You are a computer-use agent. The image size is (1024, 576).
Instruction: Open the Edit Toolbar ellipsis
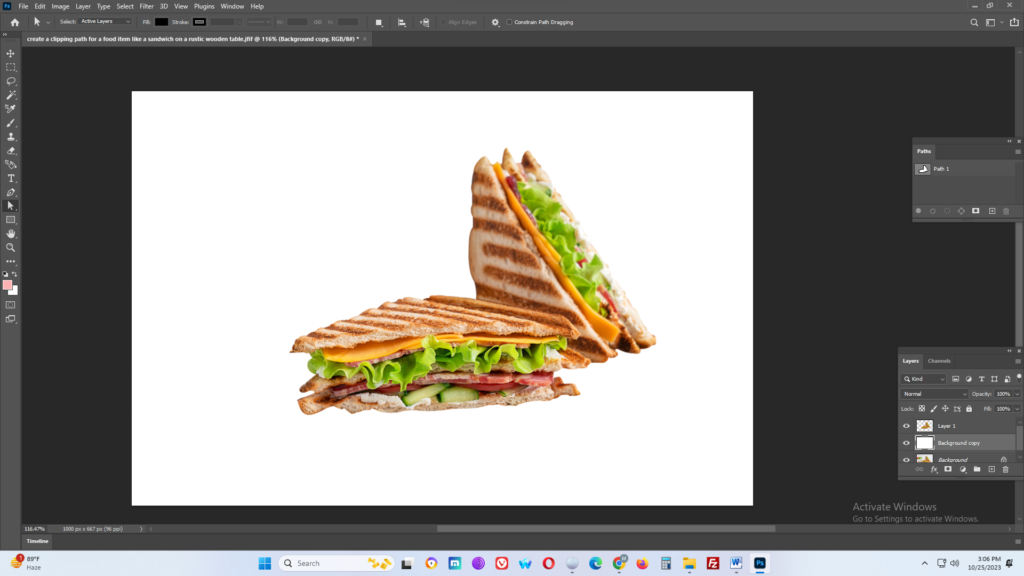coord(10,261)
